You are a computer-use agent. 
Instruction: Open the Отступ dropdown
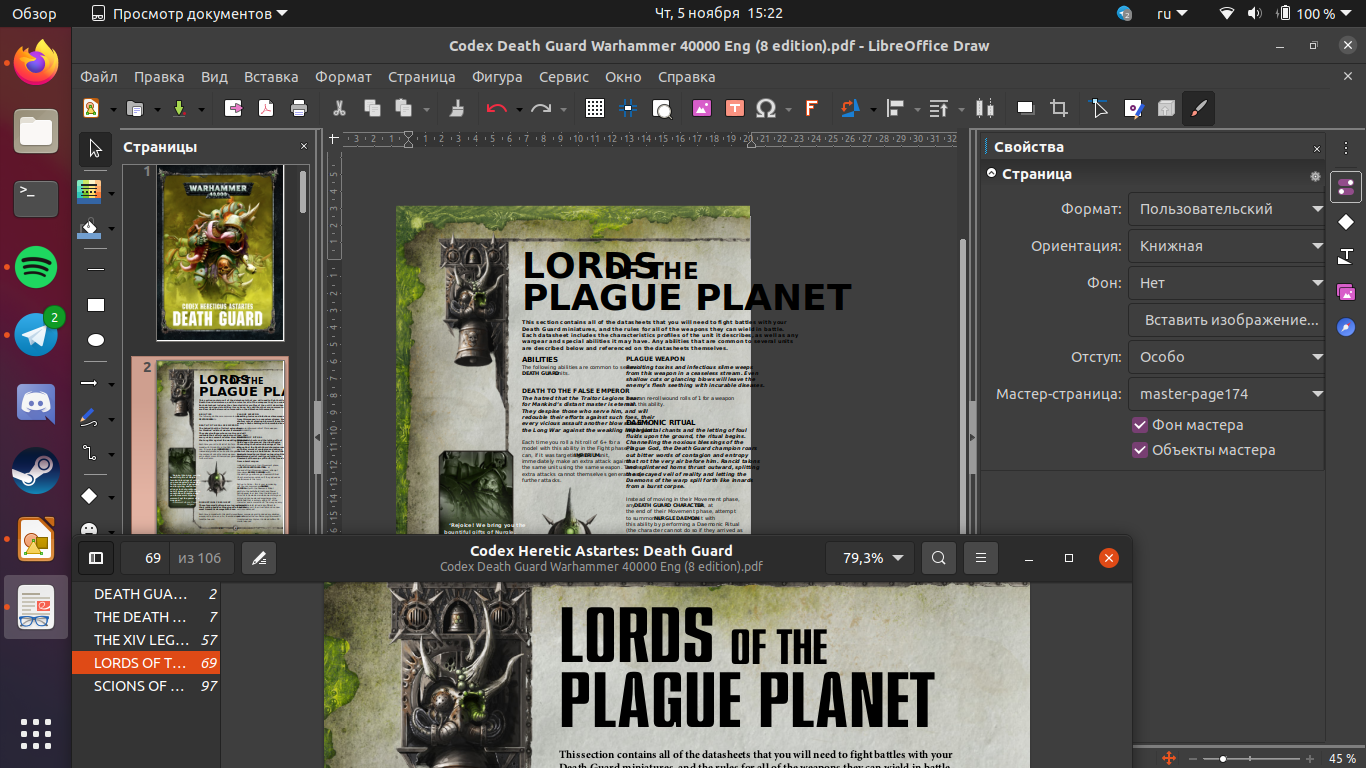tap(1226, 357)
